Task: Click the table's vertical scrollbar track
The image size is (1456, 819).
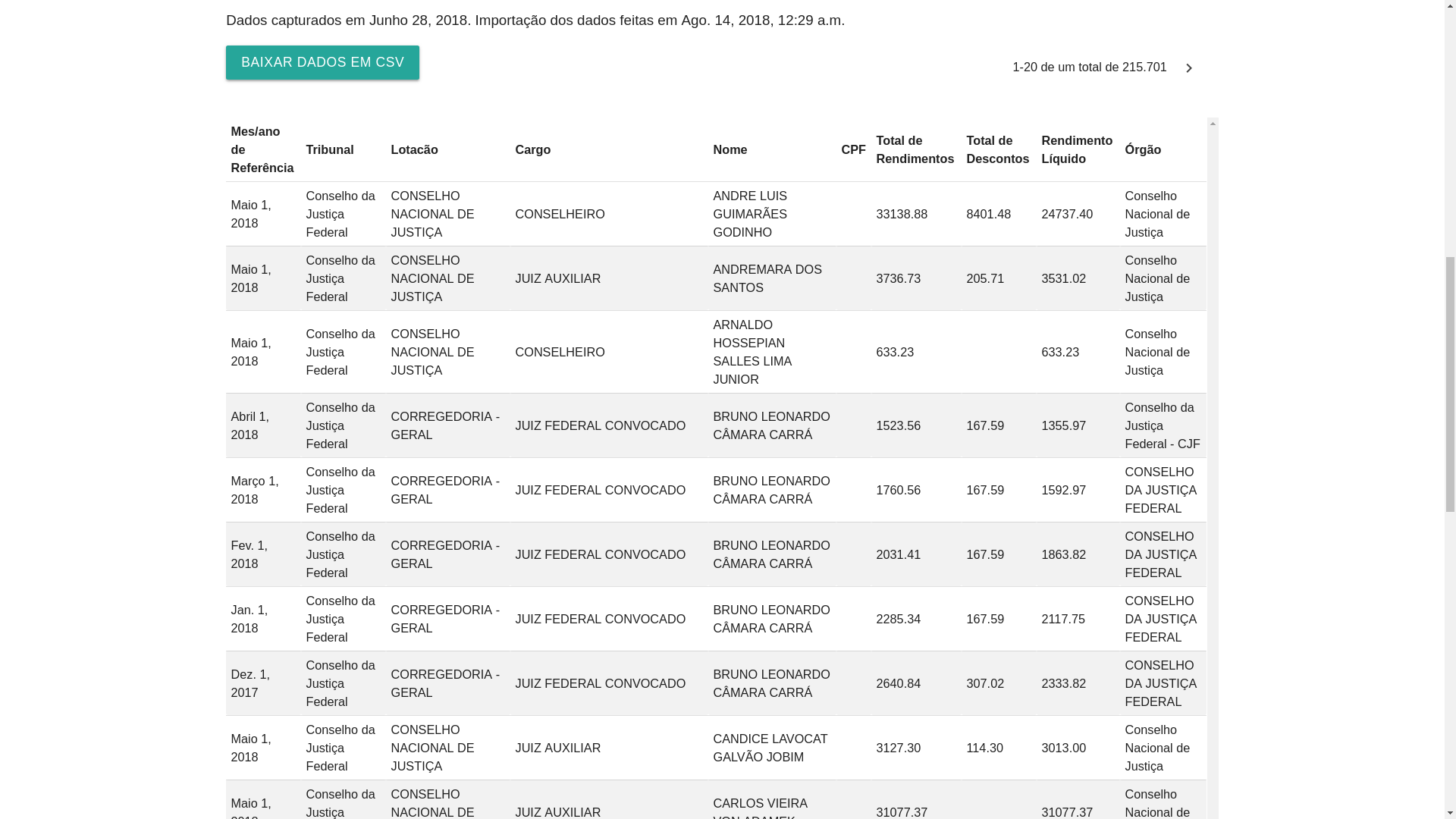Action: [1213, 455]
